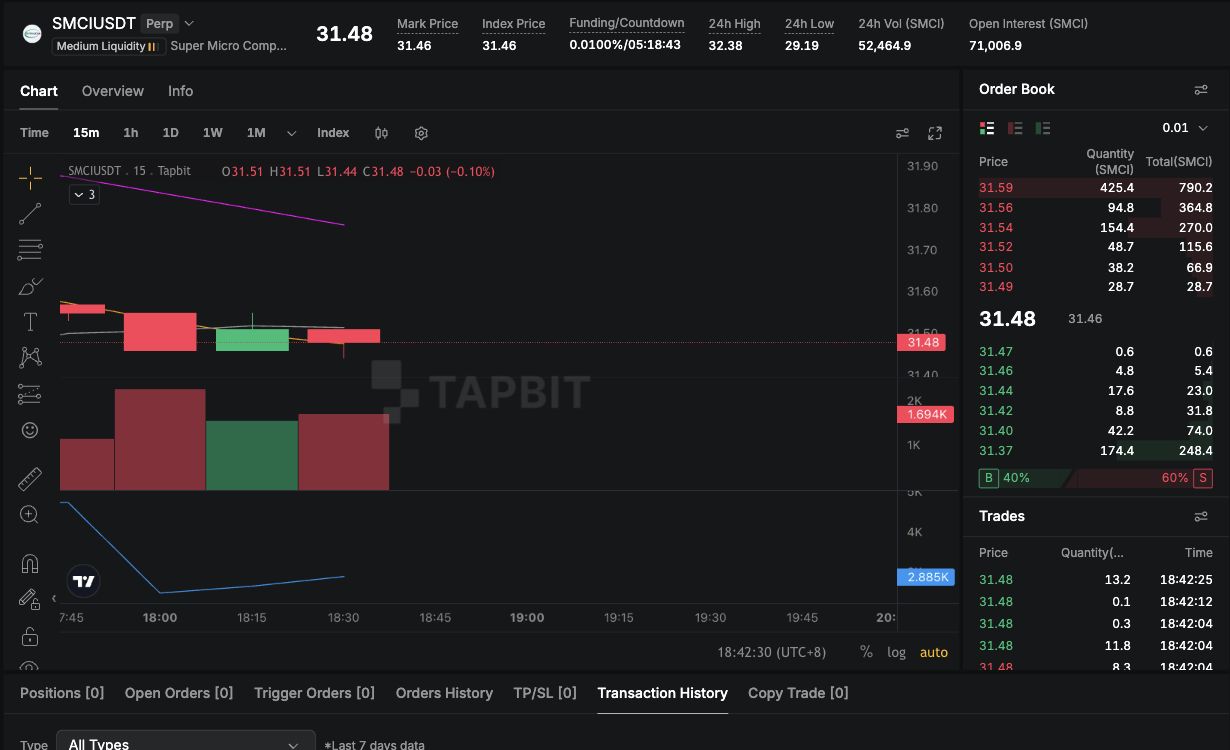Collapse the drawing toolbar arrow
Viewport: 1230px width, 750px height.
(53, 599)
